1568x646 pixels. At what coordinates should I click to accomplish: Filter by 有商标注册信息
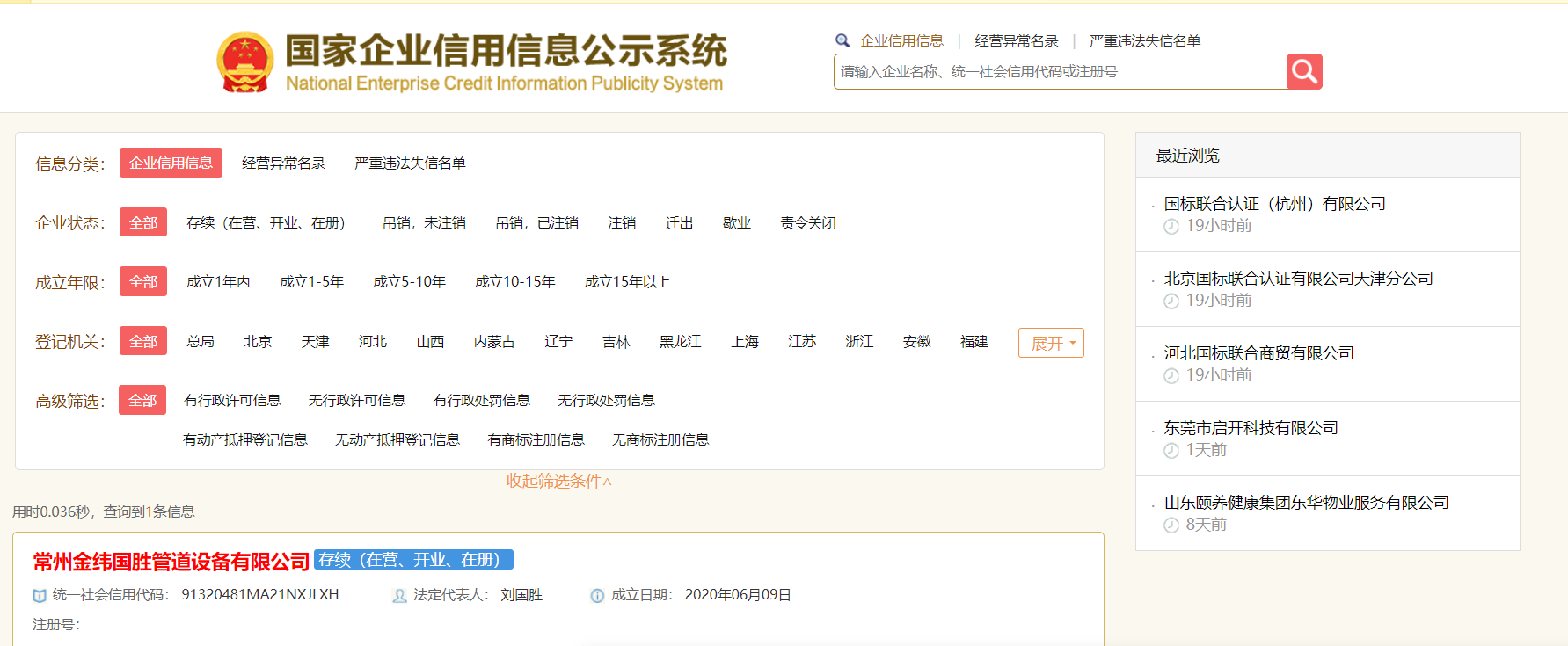536,439
